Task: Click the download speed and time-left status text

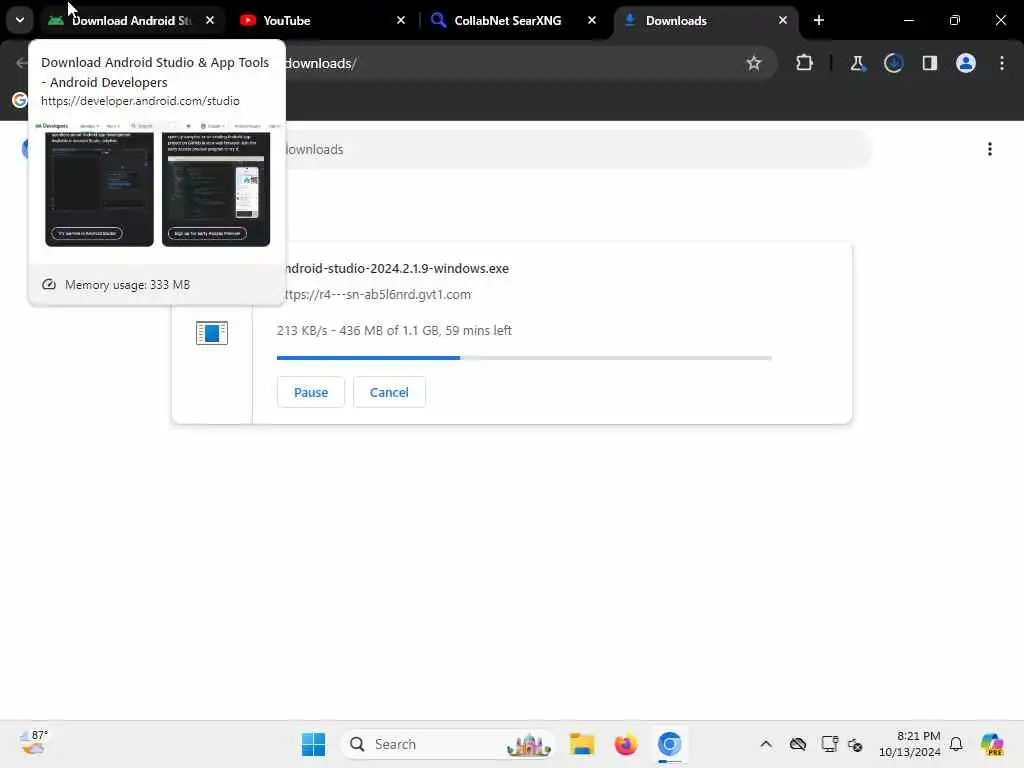Action: coord(394,330)
